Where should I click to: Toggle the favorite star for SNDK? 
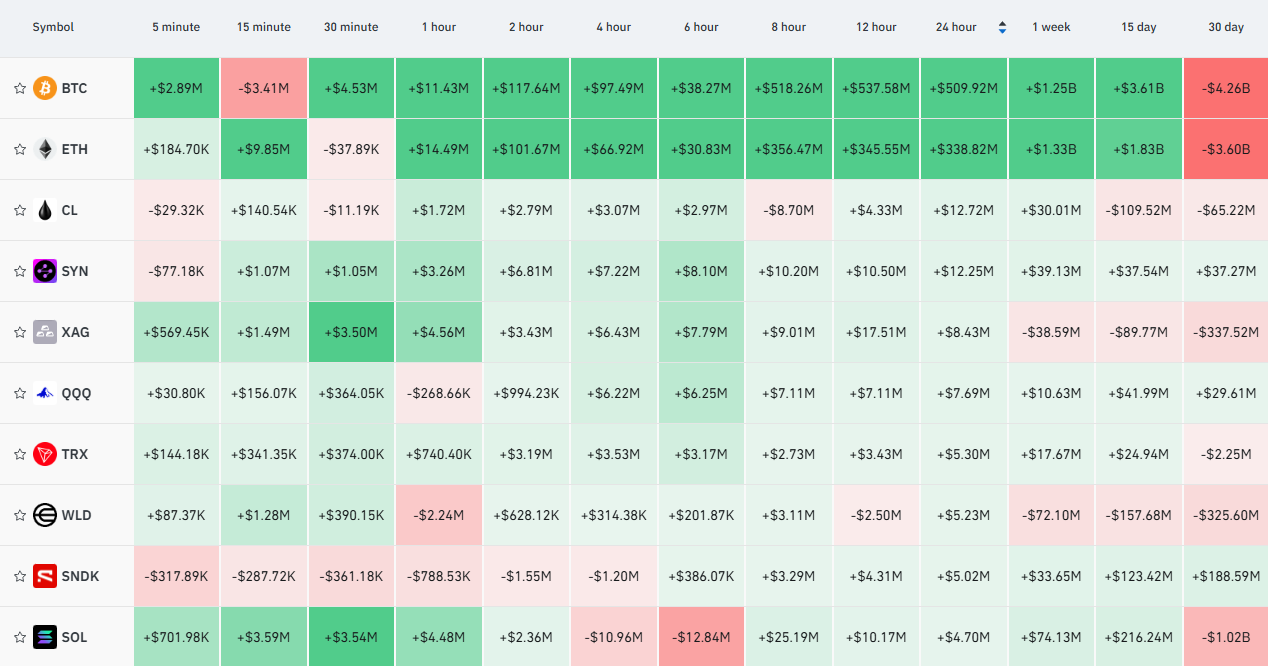pyautogui.click(x=19, y=576)
